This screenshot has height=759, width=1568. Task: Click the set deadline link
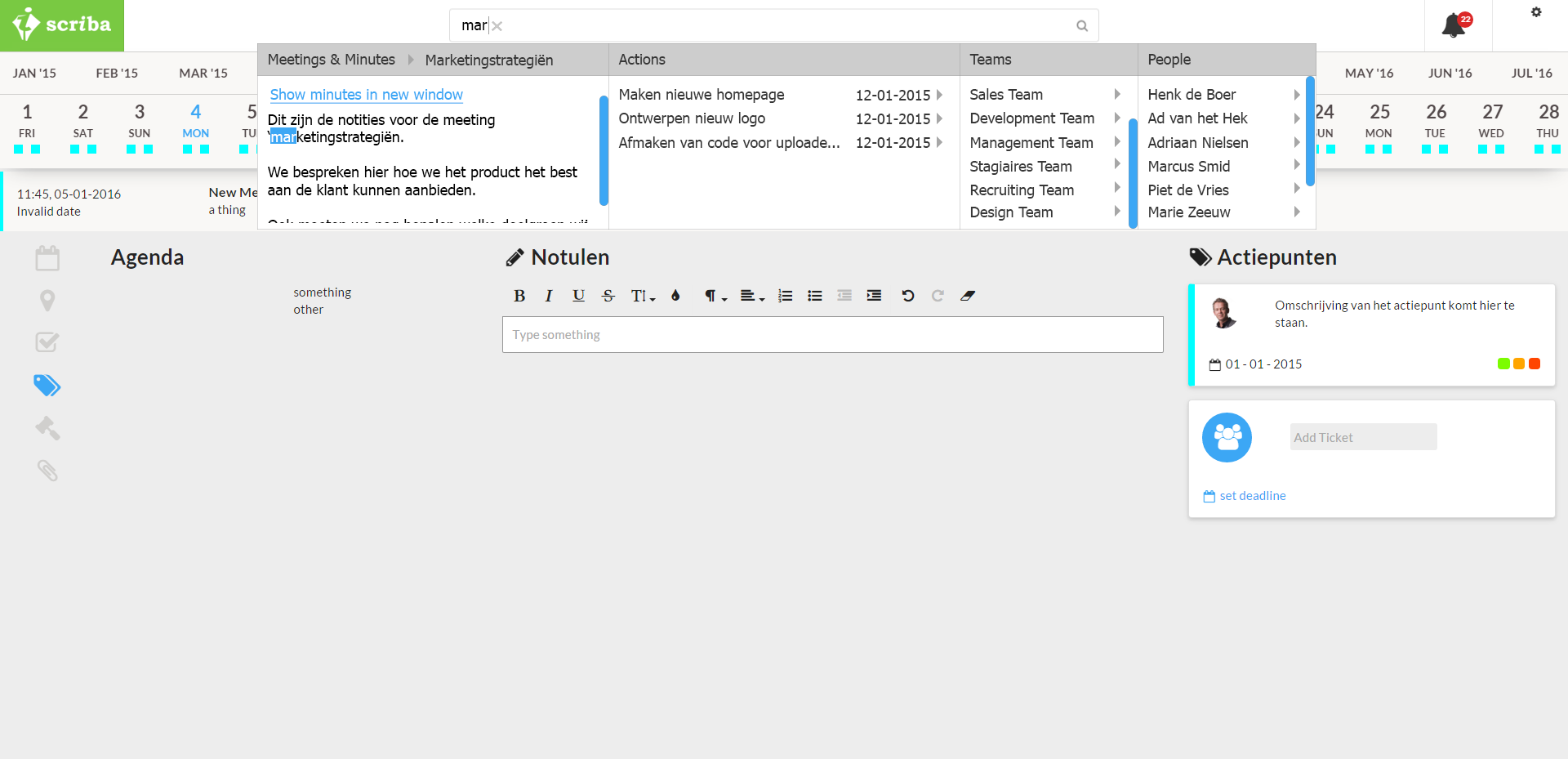[1252, 496]
